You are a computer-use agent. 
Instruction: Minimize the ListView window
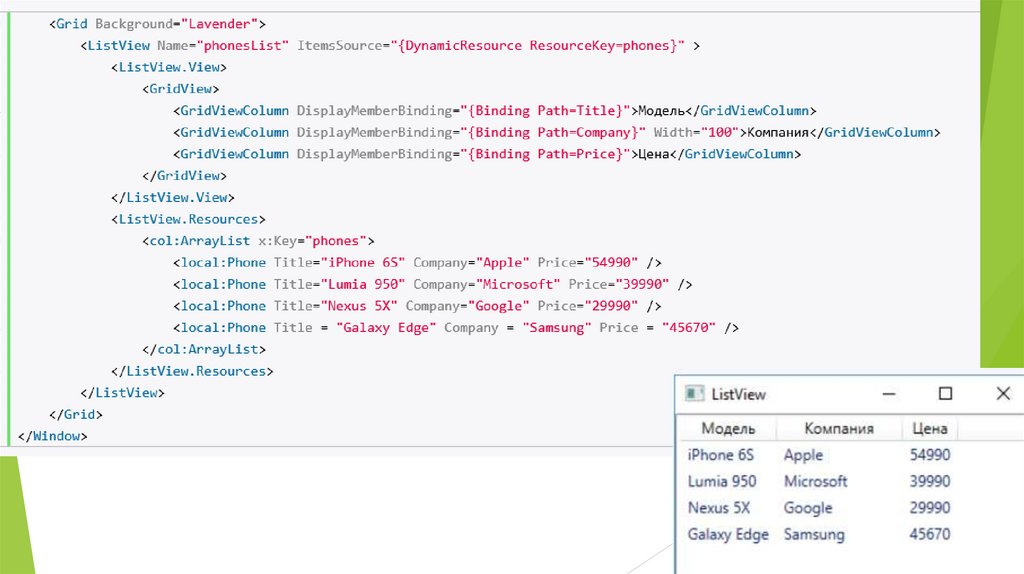(889, 394)
